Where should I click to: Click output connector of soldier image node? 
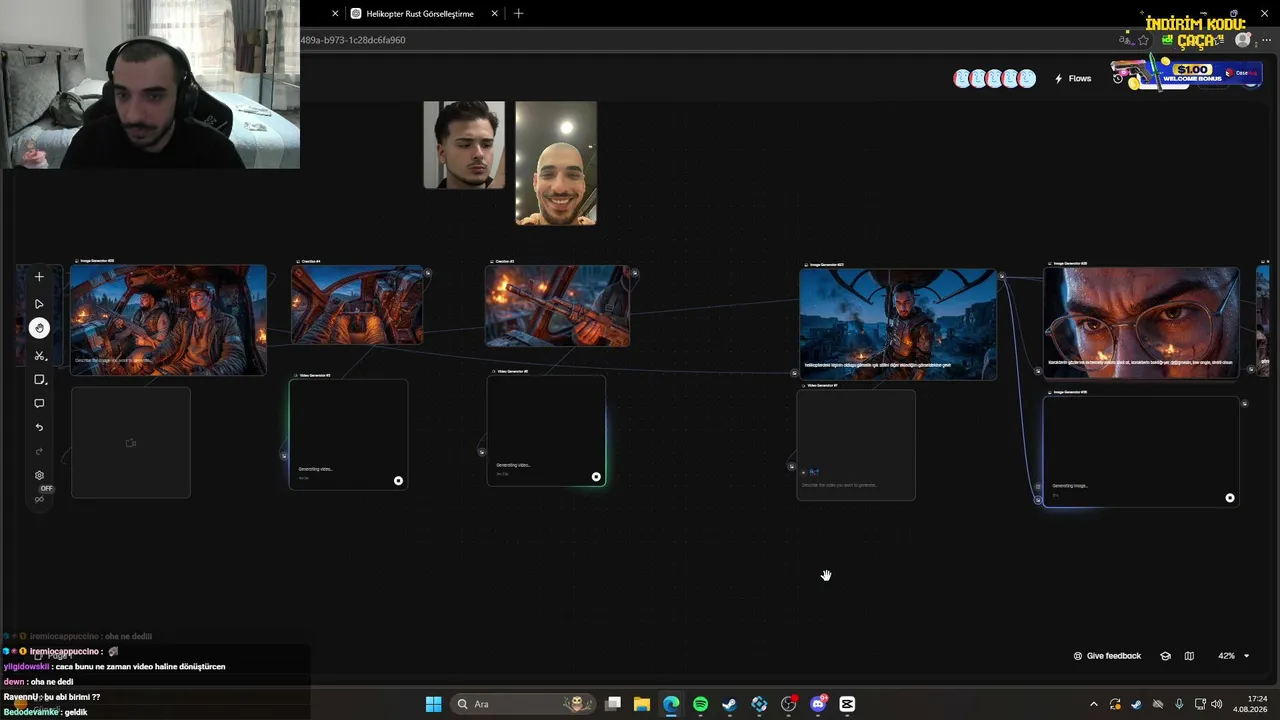click(x=1001, y=276)
